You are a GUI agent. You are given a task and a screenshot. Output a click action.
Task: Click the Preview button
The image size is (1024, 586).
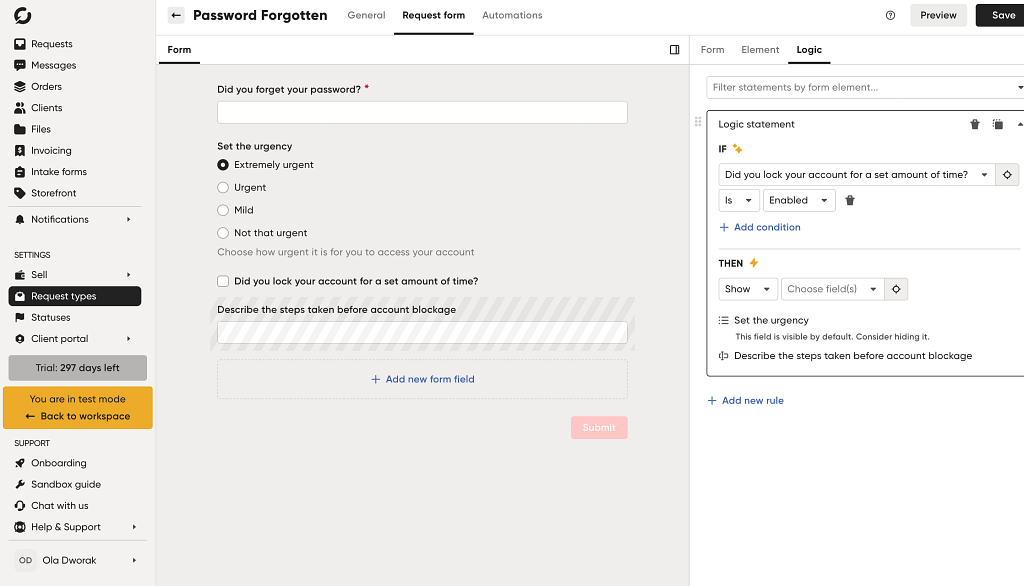(x=938, y=15)
